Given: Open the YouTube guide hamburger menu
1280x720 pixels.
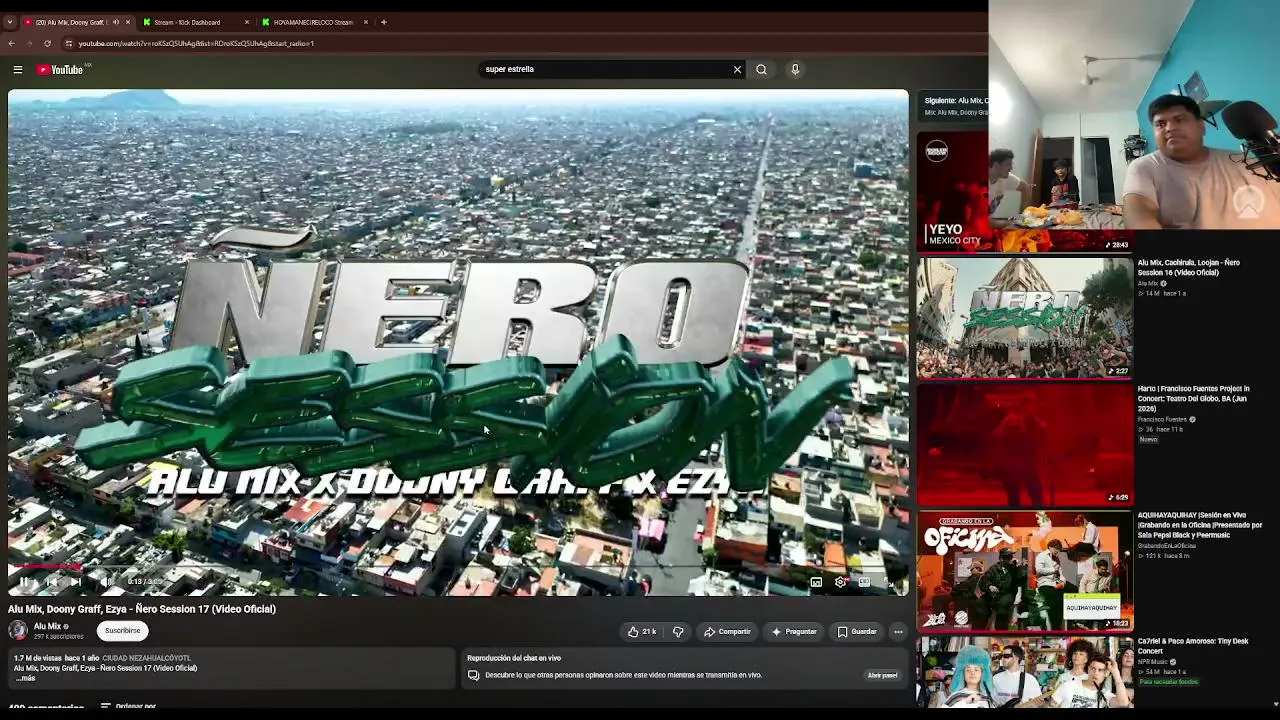Looking at the screenshot, I should pyautogui.click(x=18, y=70).
